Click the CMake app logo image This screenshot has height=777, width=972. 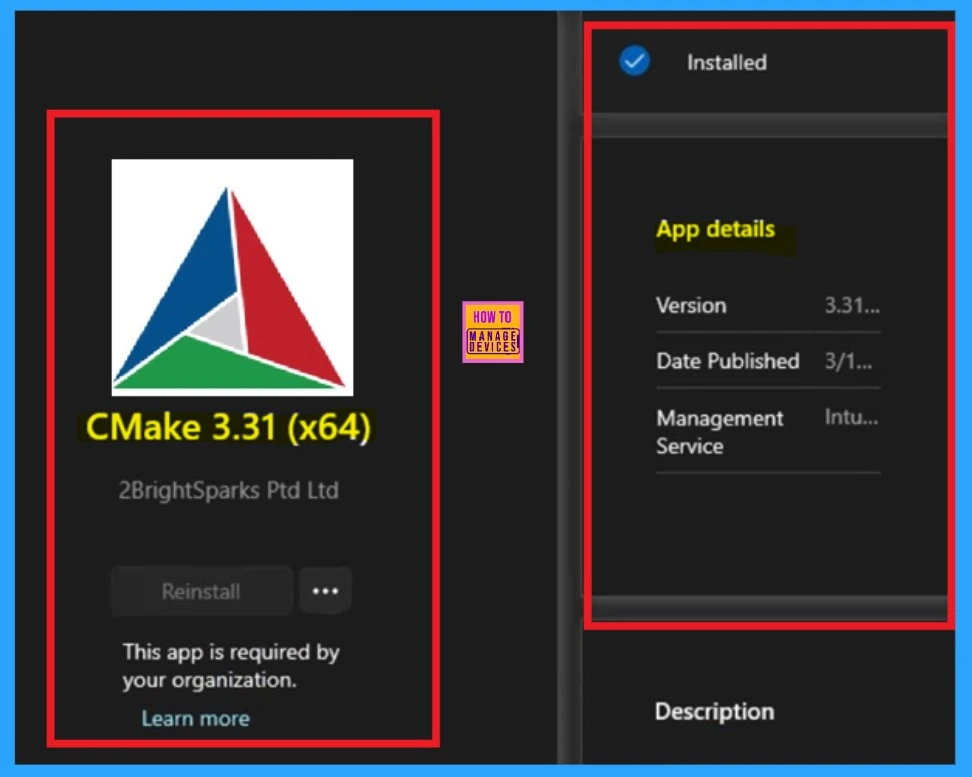(x=232, y=277)
